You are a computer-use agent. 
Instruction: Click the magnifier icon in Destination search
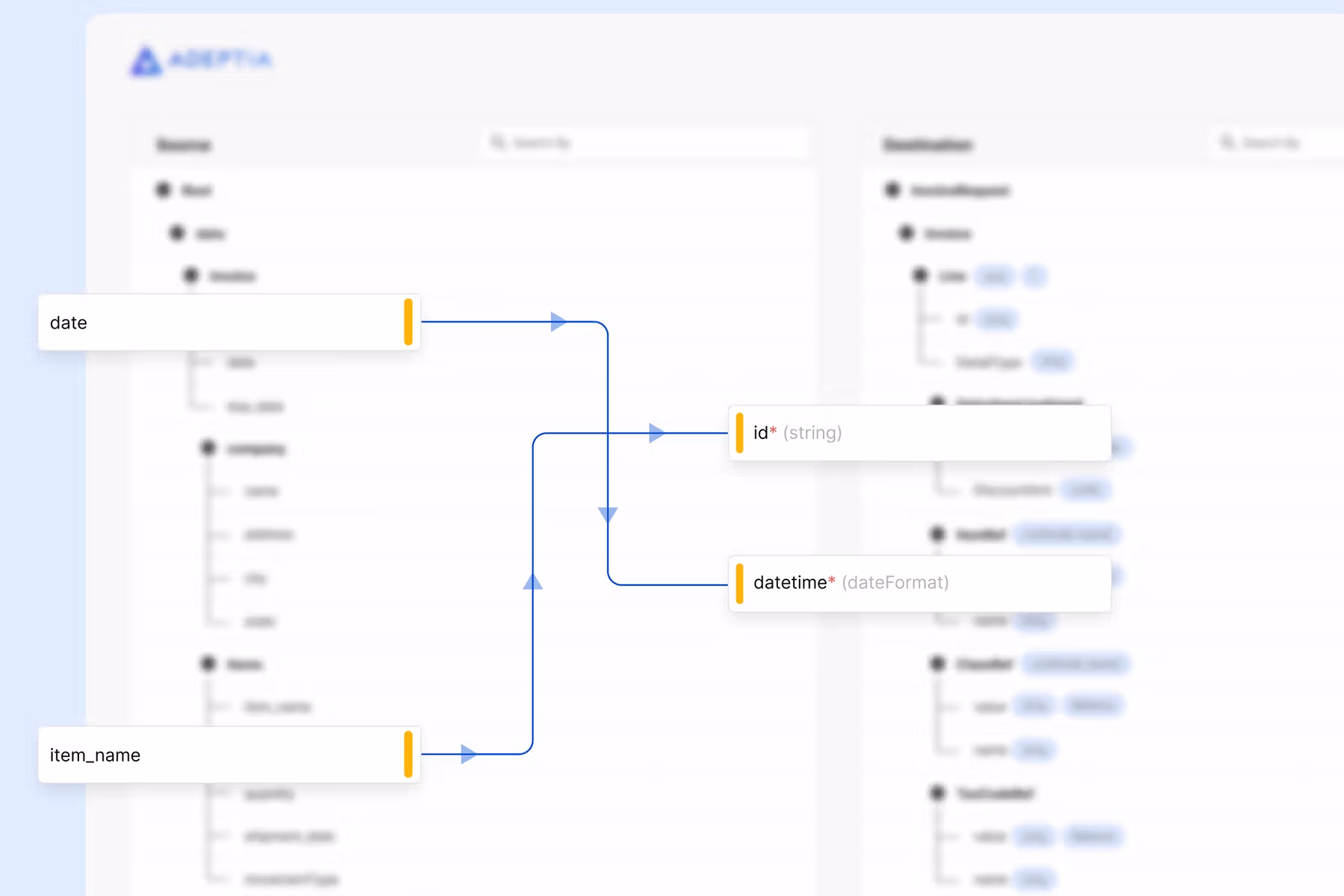(x=1227, y=142)
